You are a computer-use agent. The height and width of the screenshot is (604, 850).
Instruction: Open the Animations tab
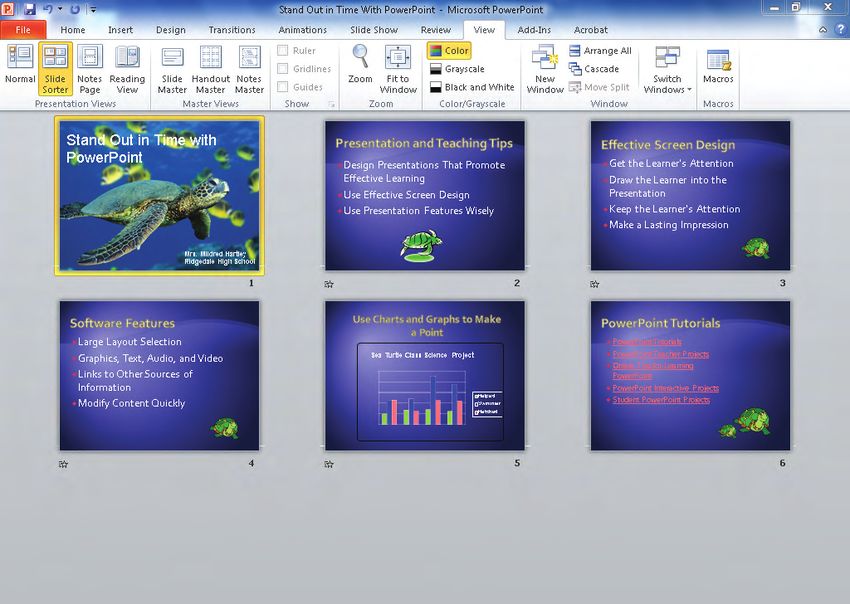click(x=302, y=30)
